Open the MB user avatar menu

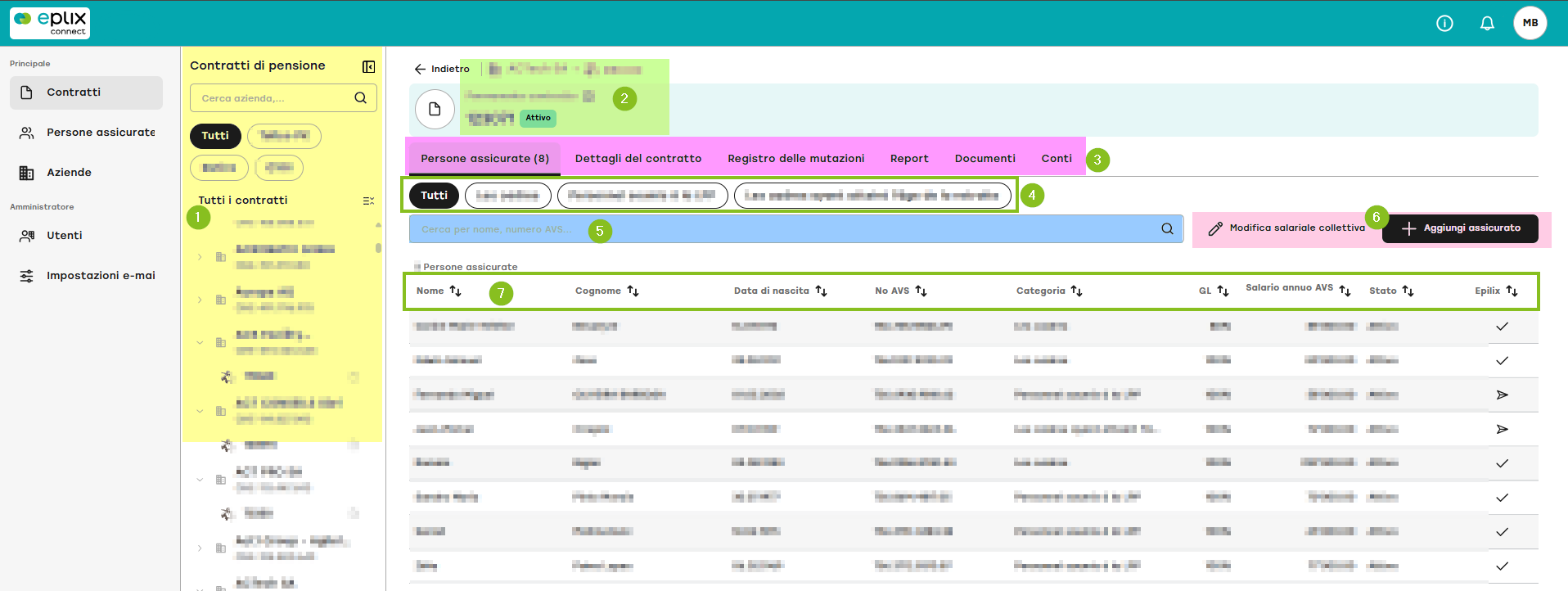tap(1530, 23)
